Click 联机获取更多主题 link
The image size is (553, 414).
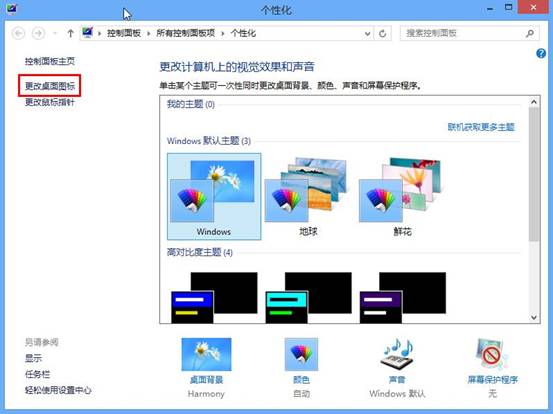(481, 127)
